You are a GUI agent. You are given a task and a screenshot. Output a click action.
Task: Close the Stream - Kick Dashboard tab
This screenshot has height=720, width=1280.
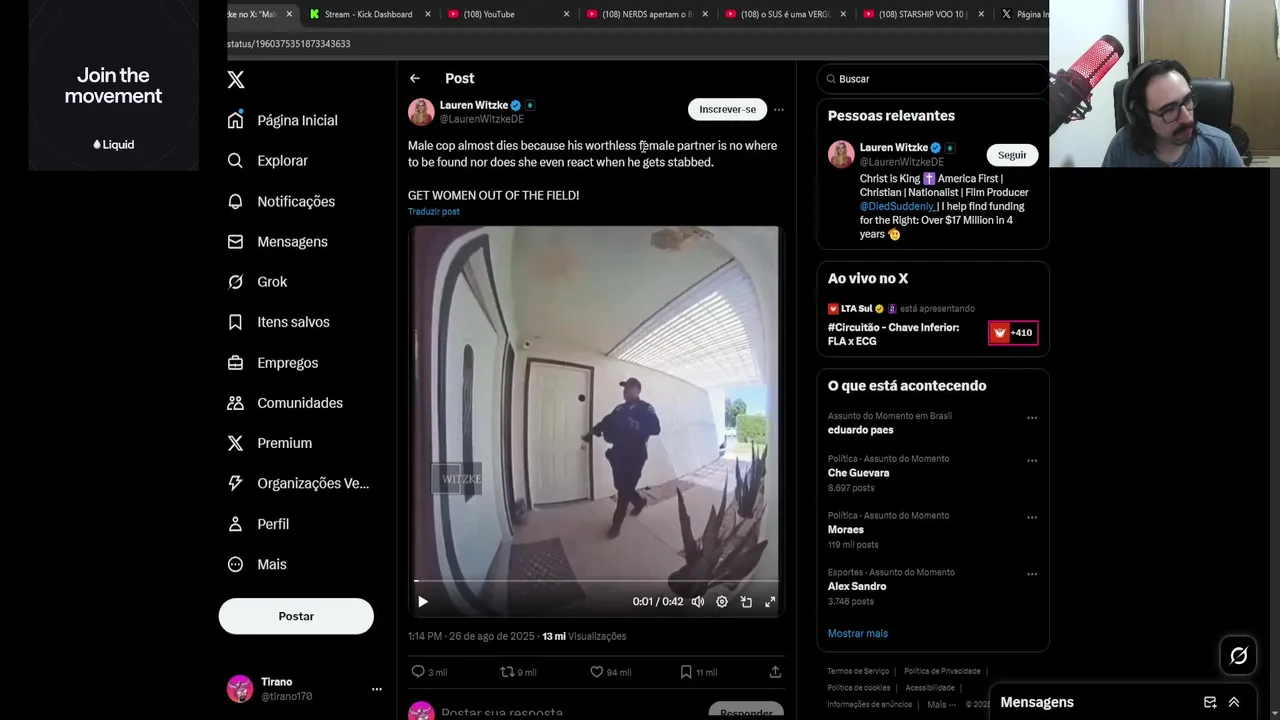[x=428, y=14]
